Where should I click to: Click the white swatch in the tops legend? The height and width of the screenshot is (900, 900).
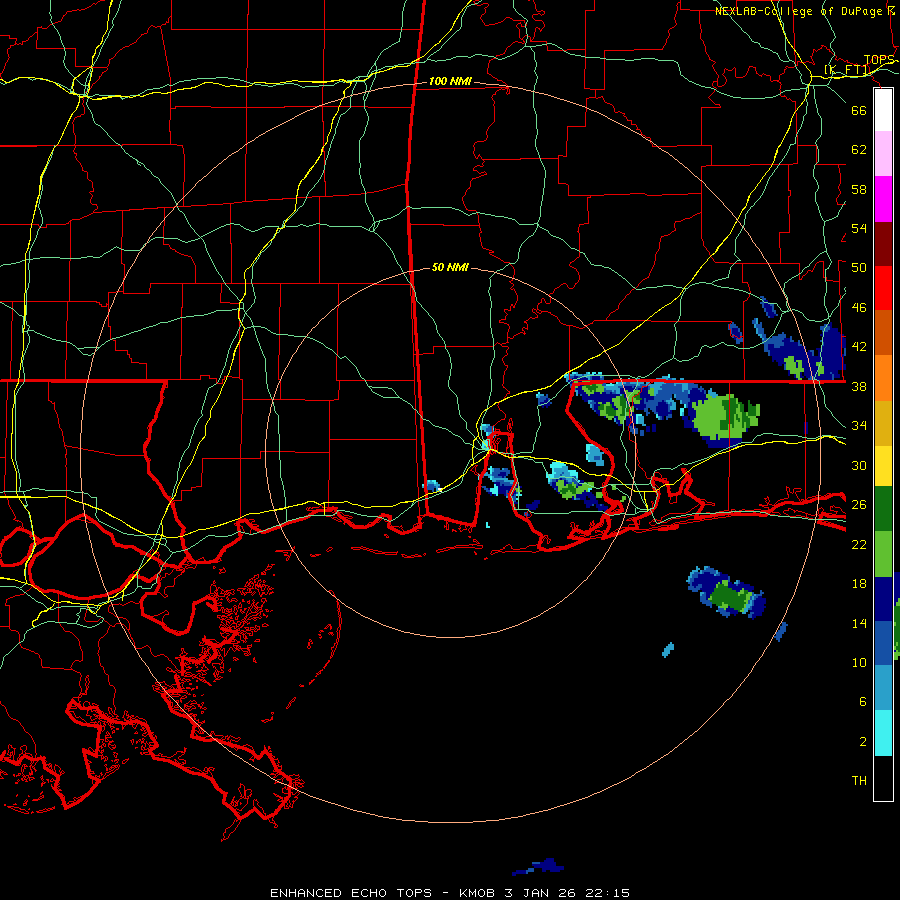coord(883,110)
